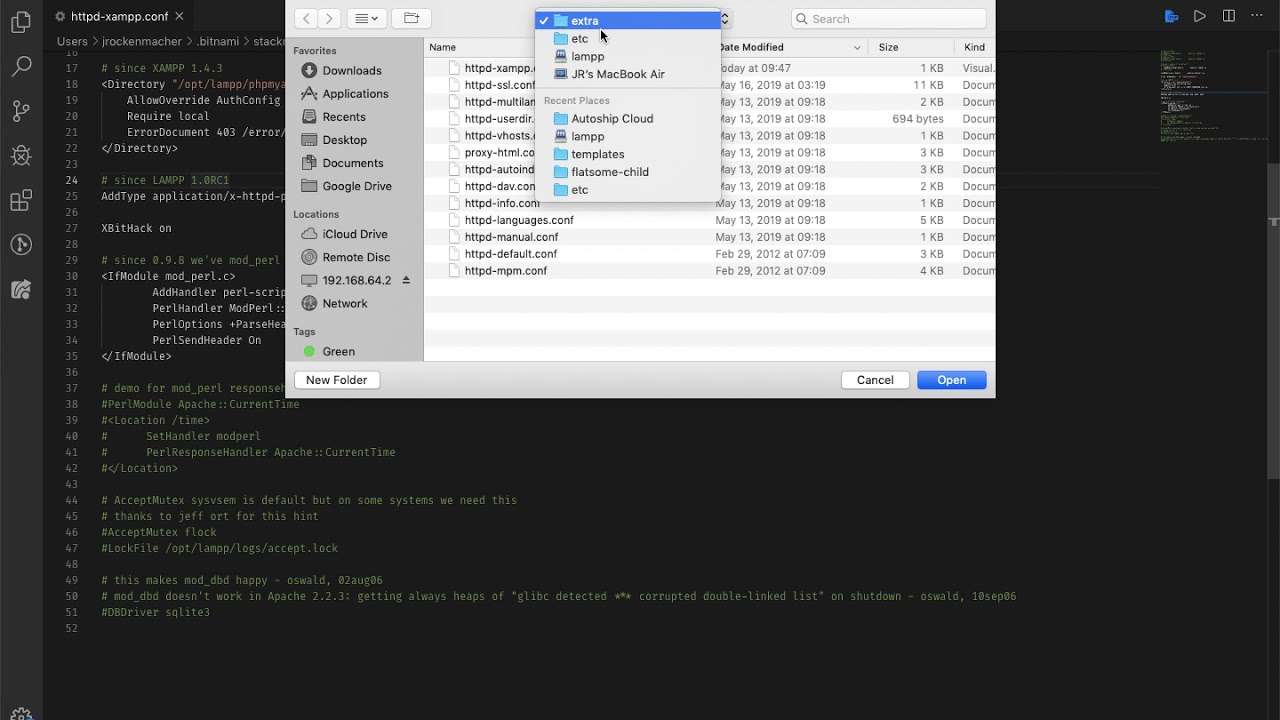Pick 'templates' from Recent Places

(x=628, y=154)
